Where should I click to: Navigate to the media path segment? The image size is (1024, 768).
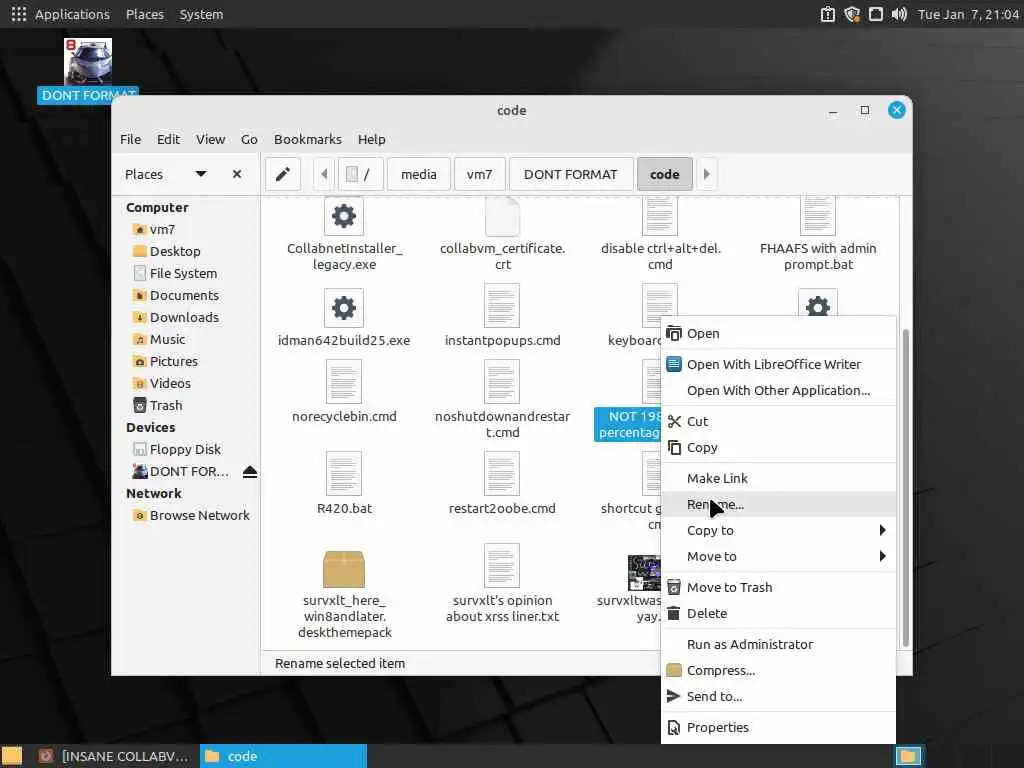(x=419, y=174)
